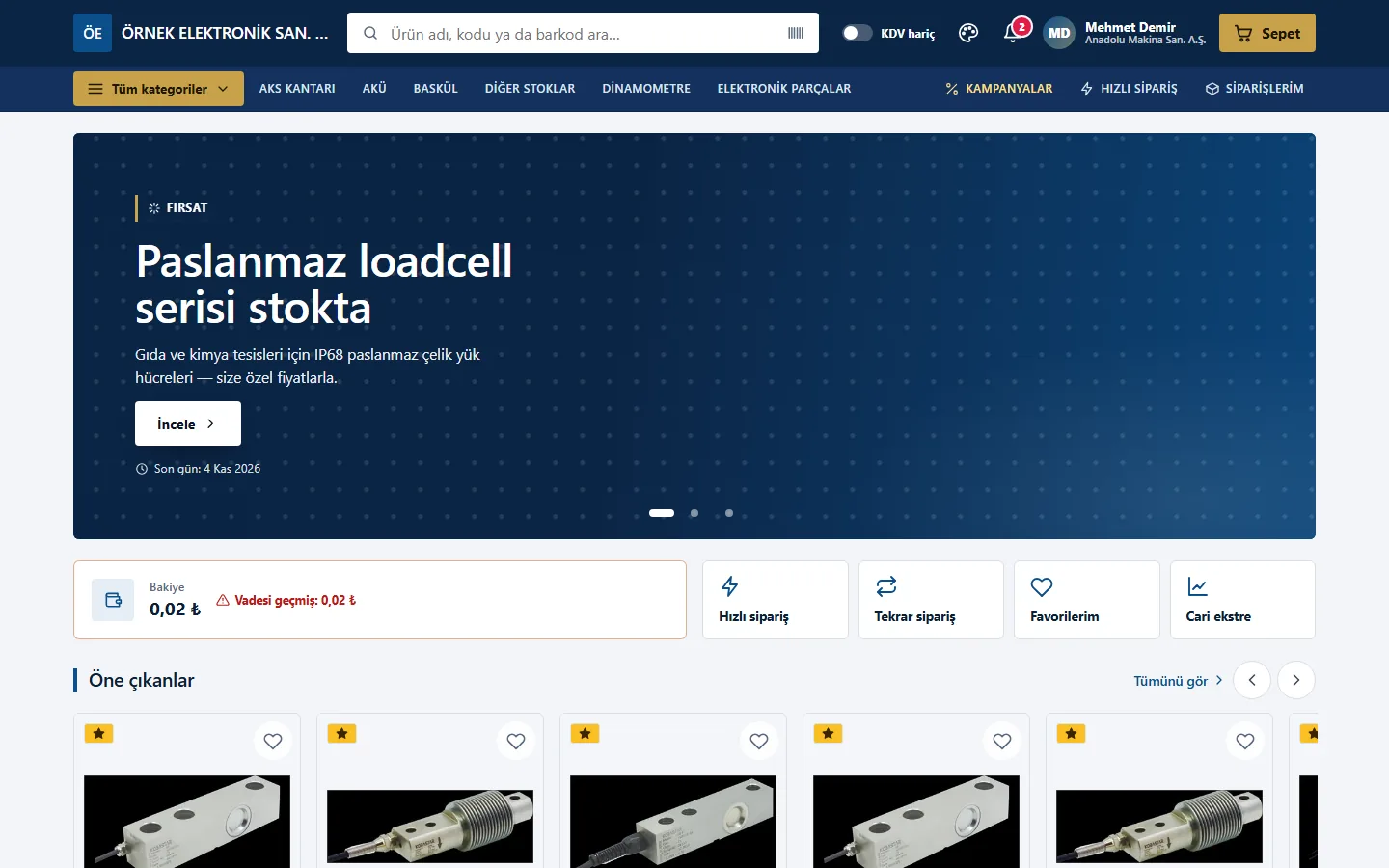Click the overdue warning triangle icon
The height and width of the screenshot is (868, 1389).
(223, 600)
